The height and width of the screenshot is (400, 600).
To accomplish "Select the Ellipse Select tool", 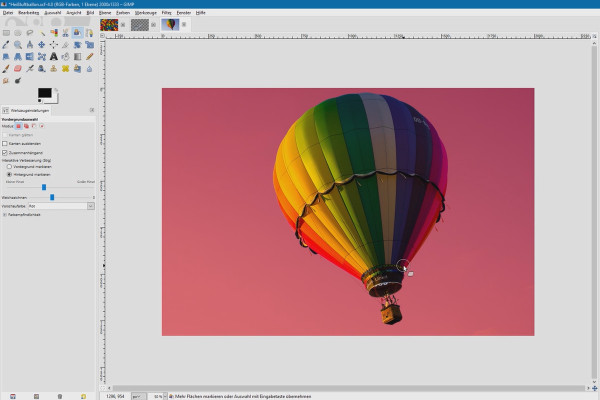I will (18, 33).
